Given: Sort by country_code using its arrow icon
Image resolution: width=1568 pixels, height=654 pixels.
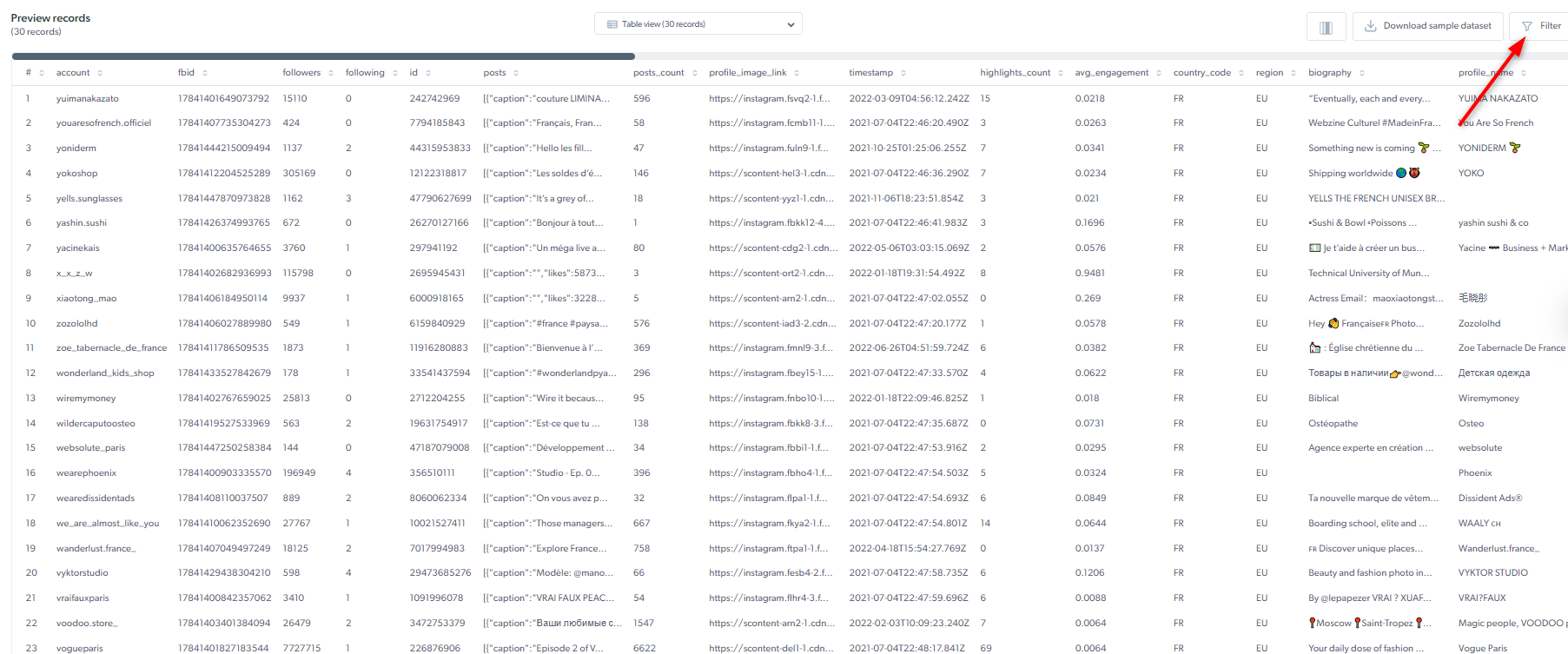Looking at the screenshot, I should tap(1241, 73).
